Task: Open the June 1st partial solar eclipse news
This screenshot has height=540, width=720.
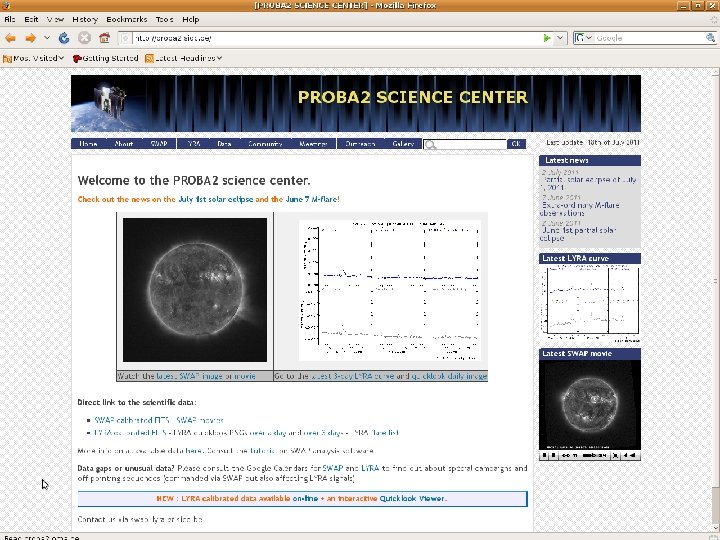Action: [578, 234]
